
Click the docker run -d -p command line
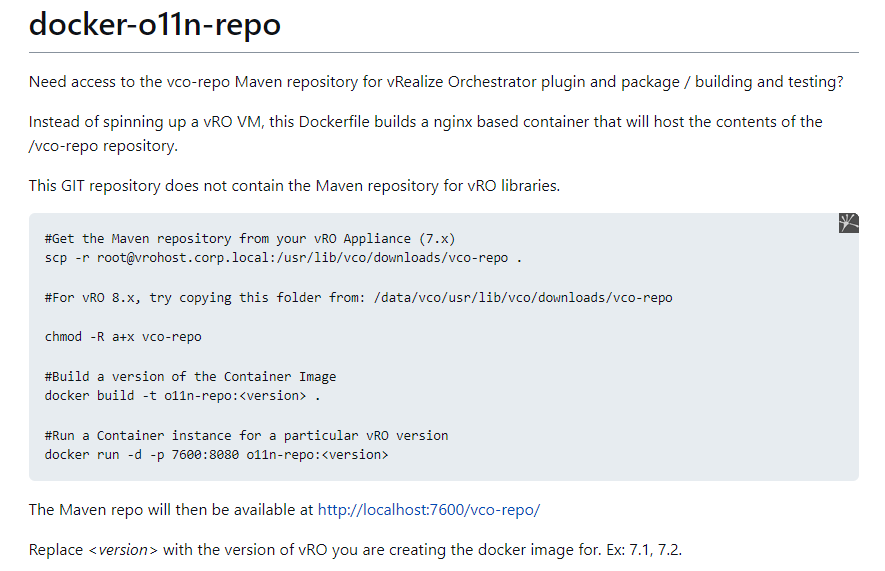tap(216, 454)
